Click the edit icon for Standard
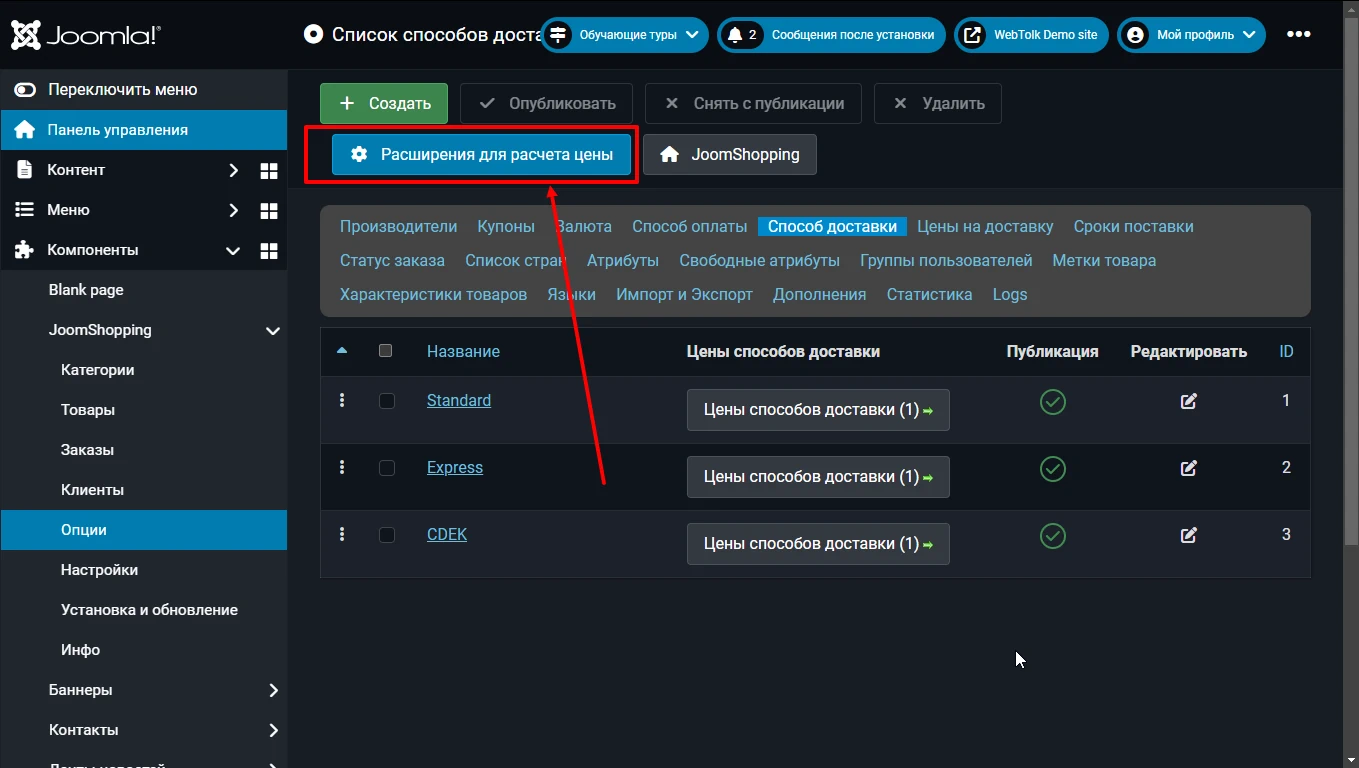 (x=1189, y=401)
